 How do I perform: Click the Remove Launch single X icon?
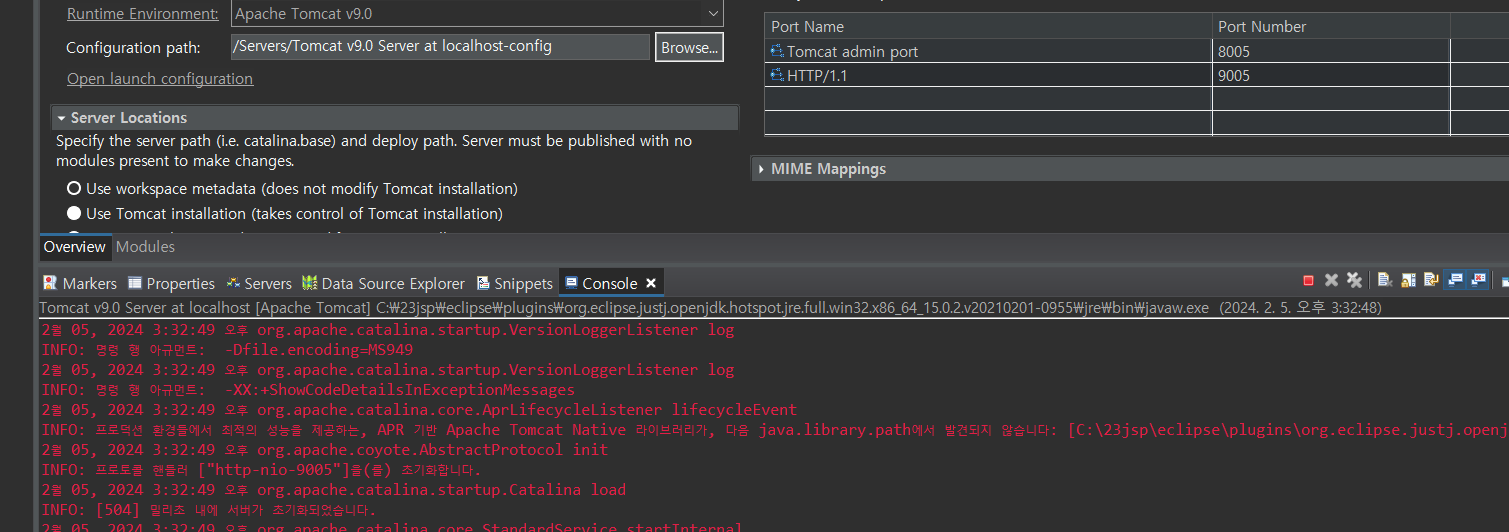click(x=1331, y=281)
